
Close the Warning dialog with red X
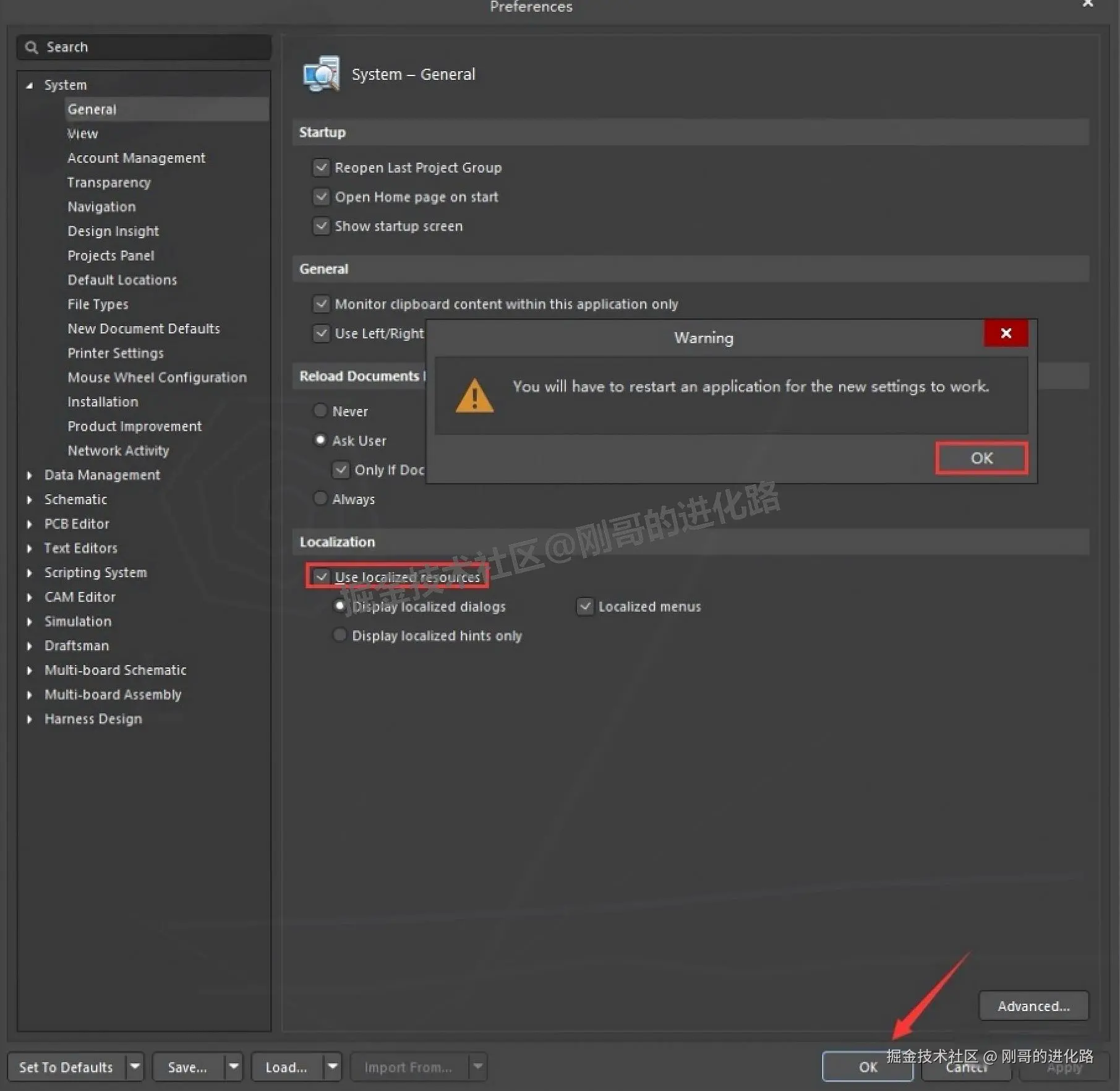pyautogui.click(x=1006, y=333)
